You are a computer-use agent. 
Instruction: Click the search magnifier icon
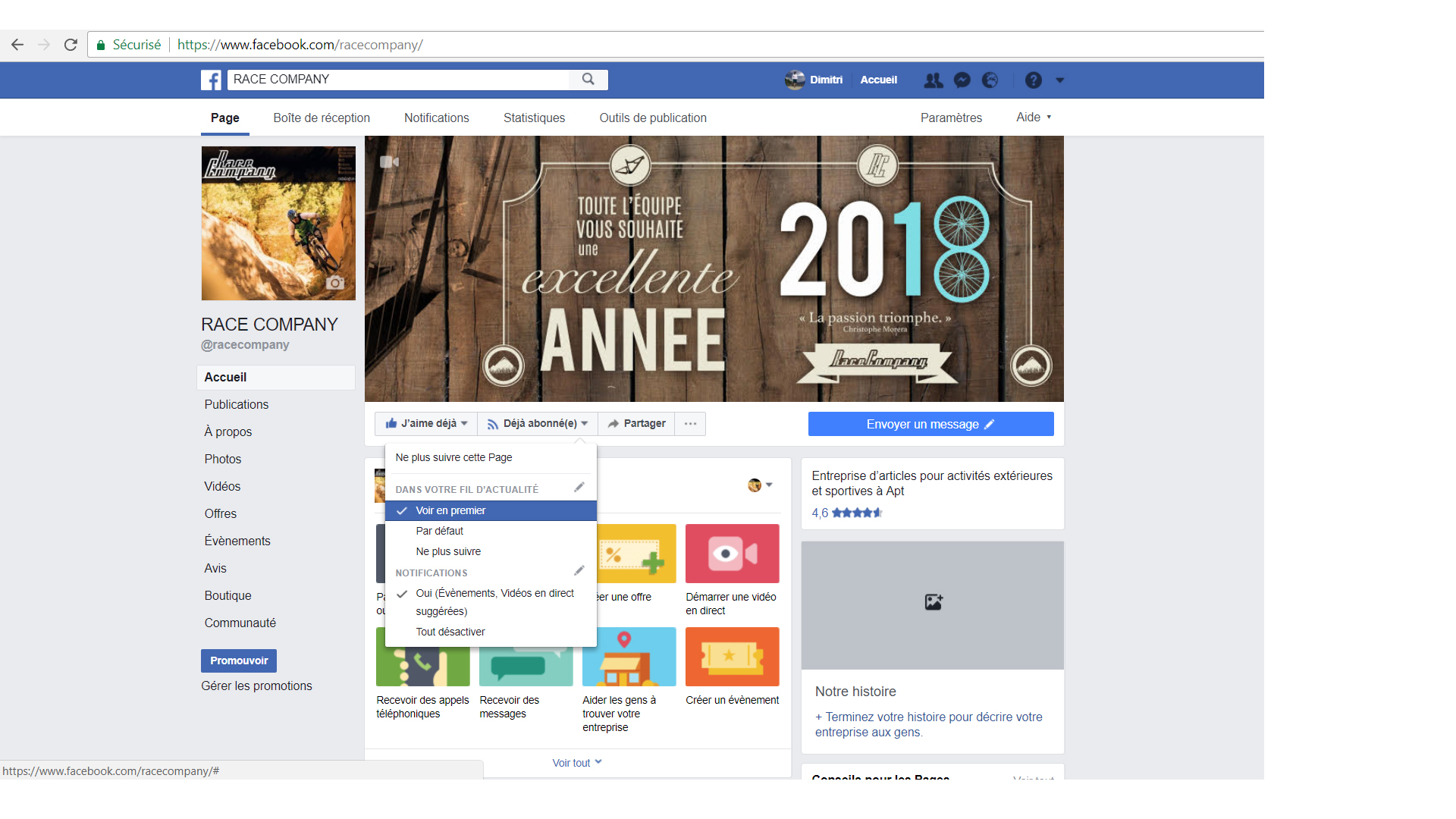tap(588, 79)
